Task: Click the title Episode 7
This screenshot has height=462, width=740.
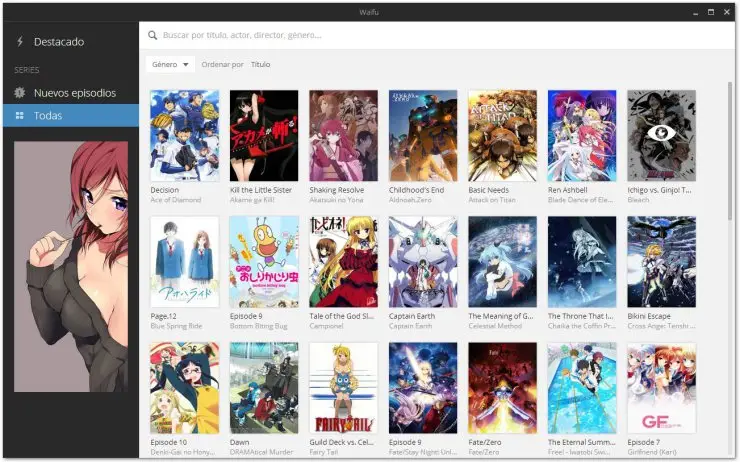Action: [644, 442]
